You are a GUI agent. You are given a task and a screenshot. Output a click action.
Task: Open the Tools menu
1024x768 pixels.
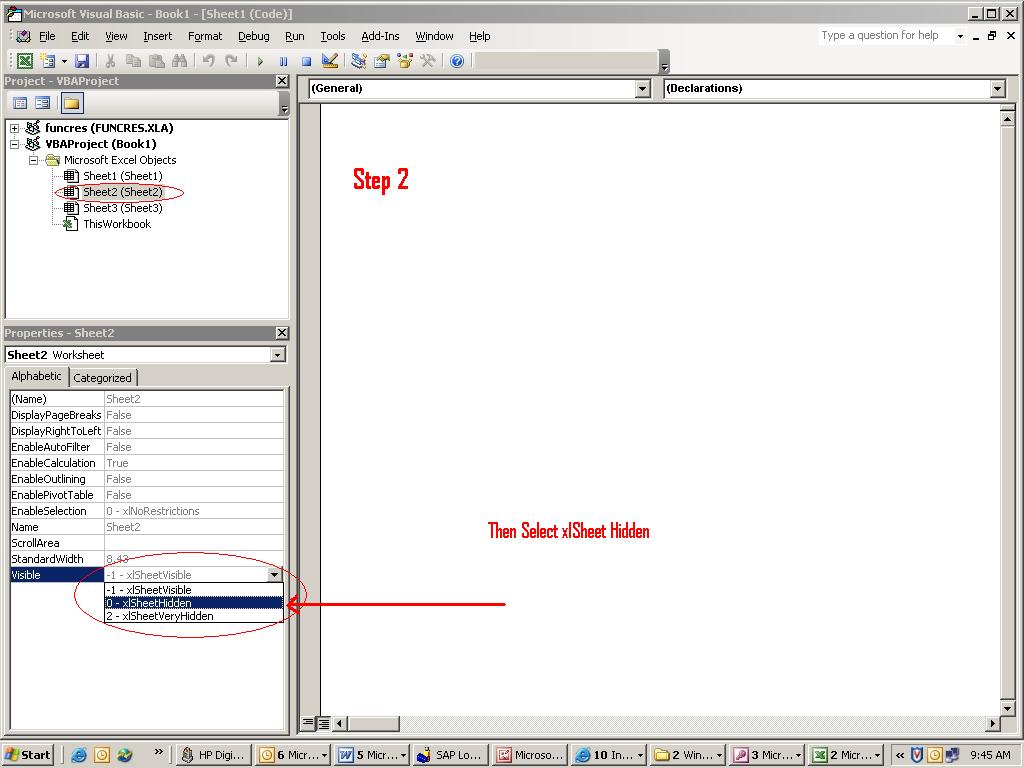click(x=332, y=36)
